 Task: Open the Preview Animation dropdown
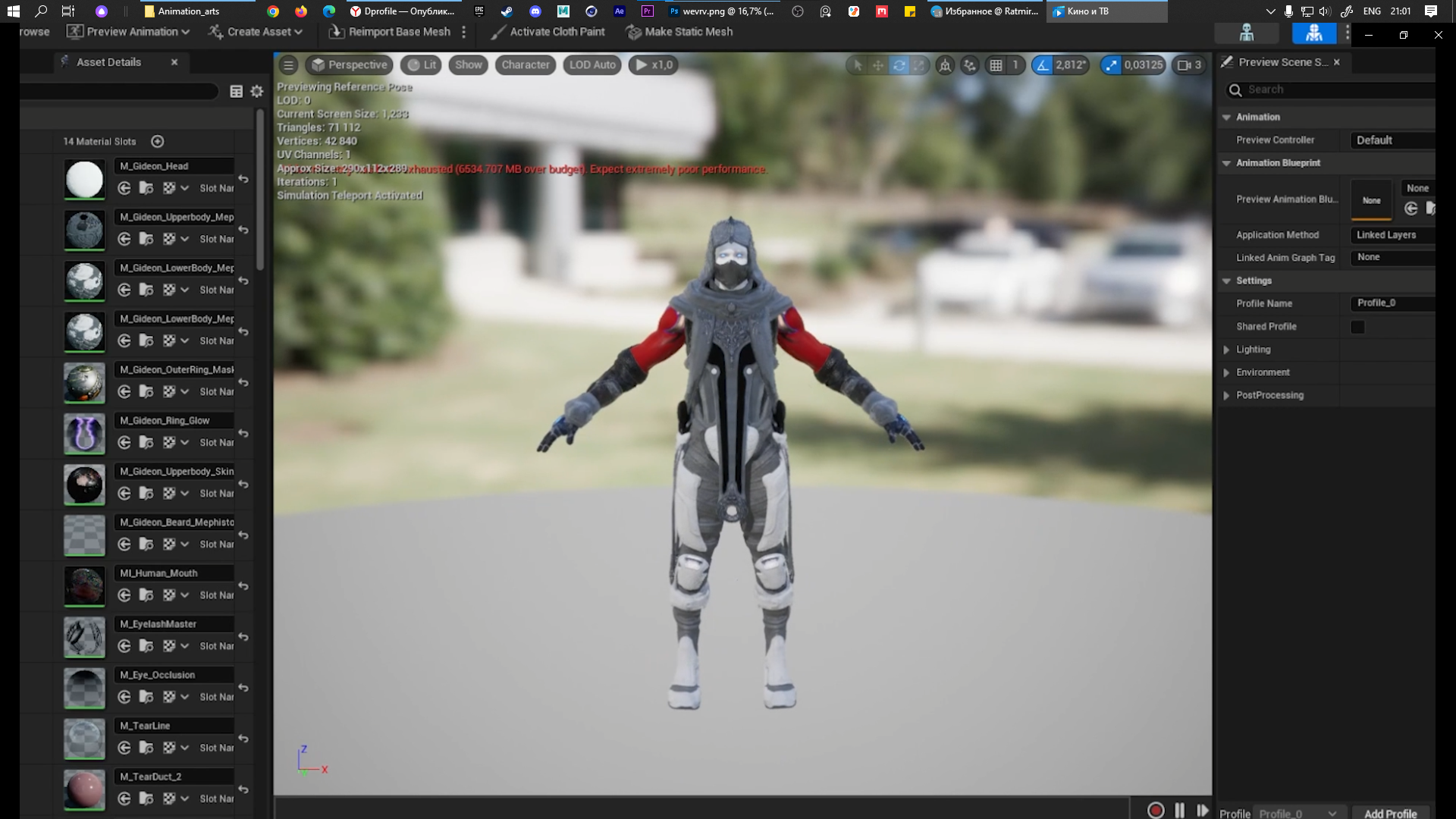(127, 32)
